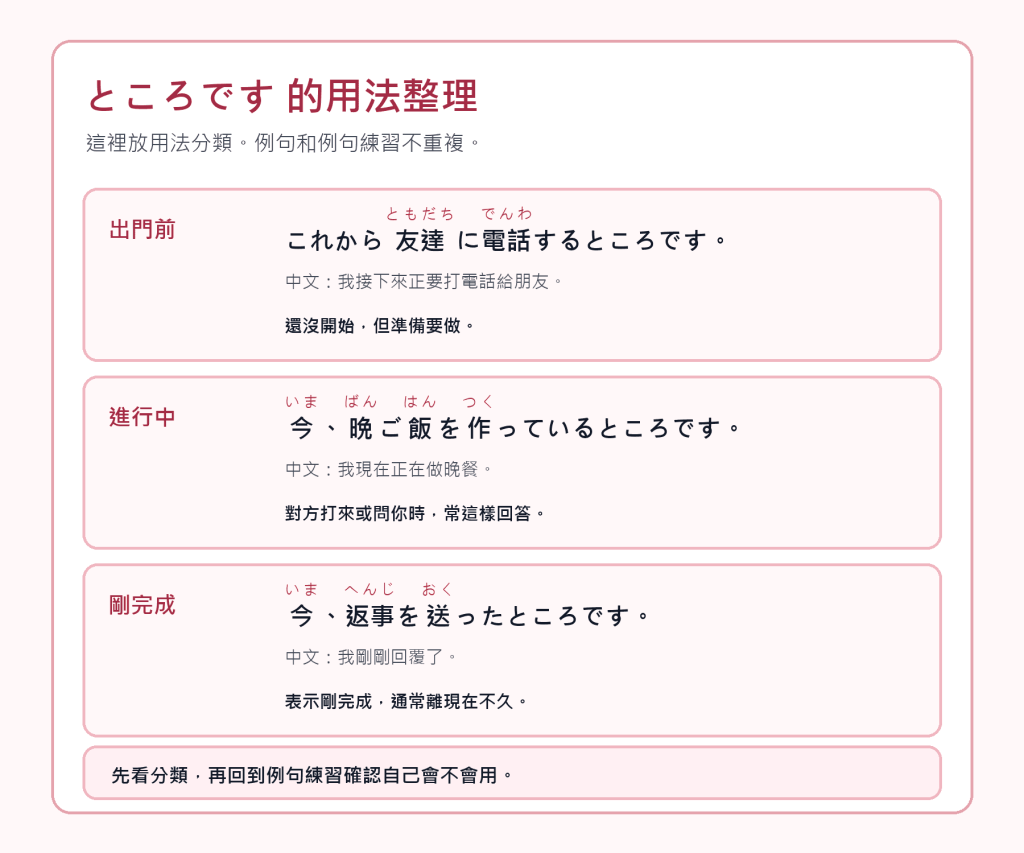
Task: Click the sentence これから友達に電話するところです
Action: point(506,240)
